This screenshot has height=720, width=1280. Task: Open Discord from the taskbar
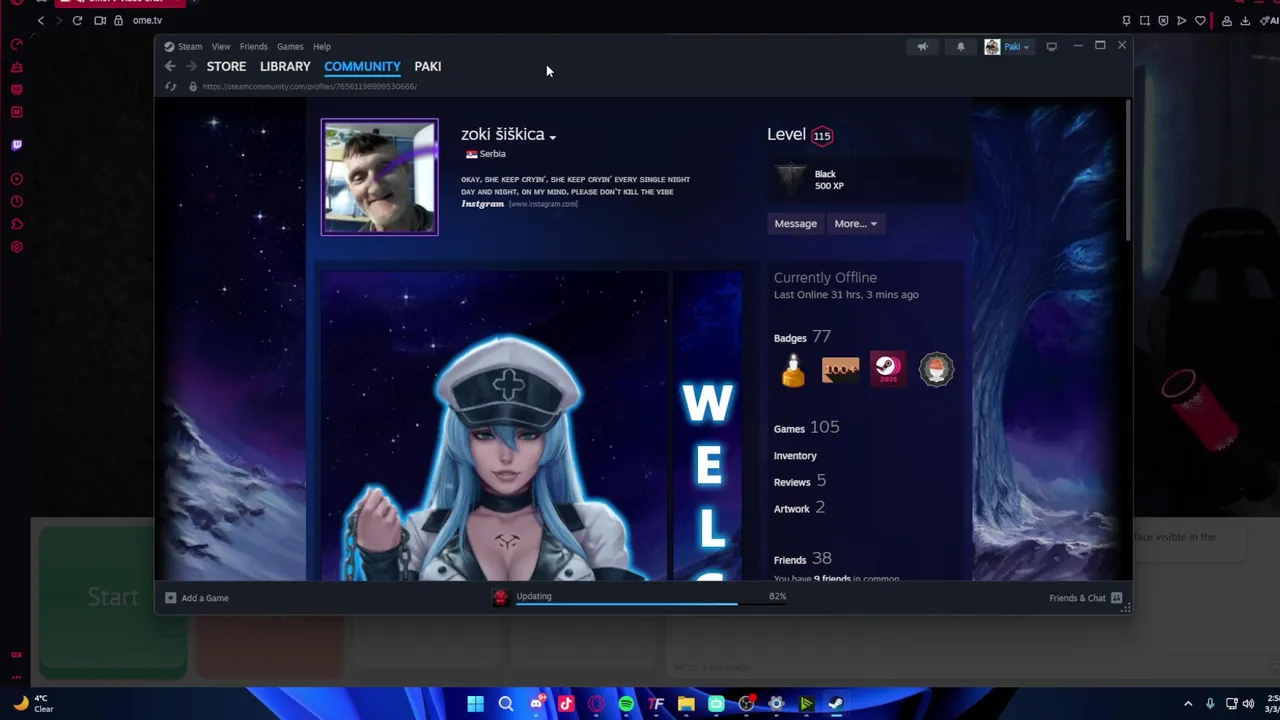point(536,704)
